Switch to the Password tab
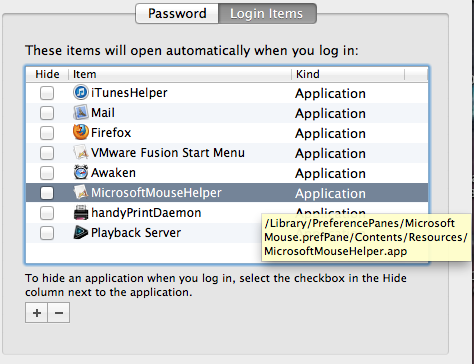Screen dimensions: 474x364 click(x=177, y=14)
